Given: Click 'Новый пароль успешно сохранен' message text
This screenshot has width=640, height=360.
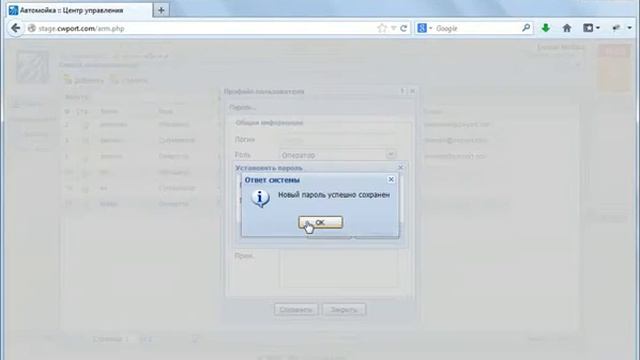Looking at the screenshot, I should pos(334,195).
